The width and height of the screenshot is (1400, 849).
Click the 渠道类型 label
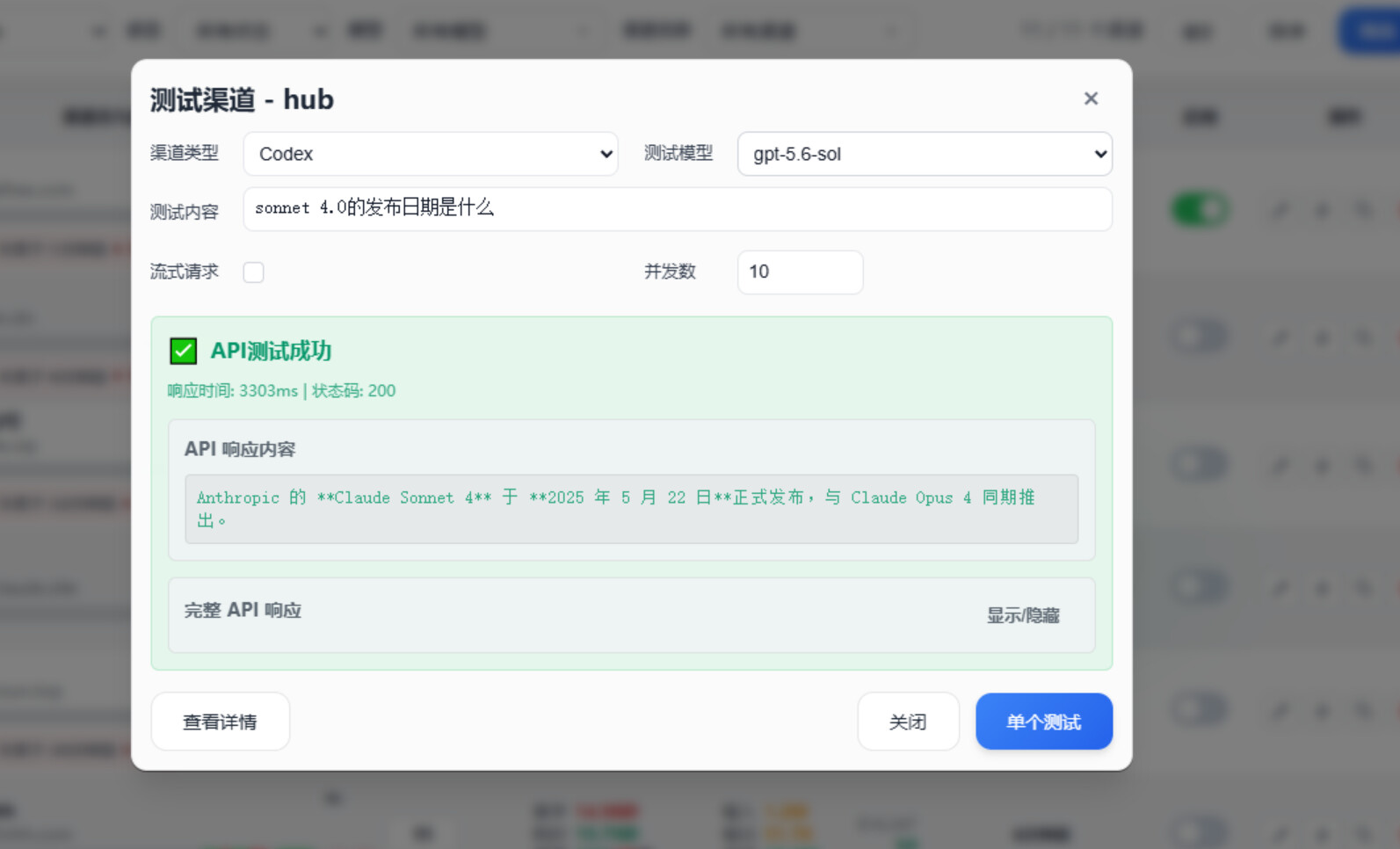click(x=184, y=153)
